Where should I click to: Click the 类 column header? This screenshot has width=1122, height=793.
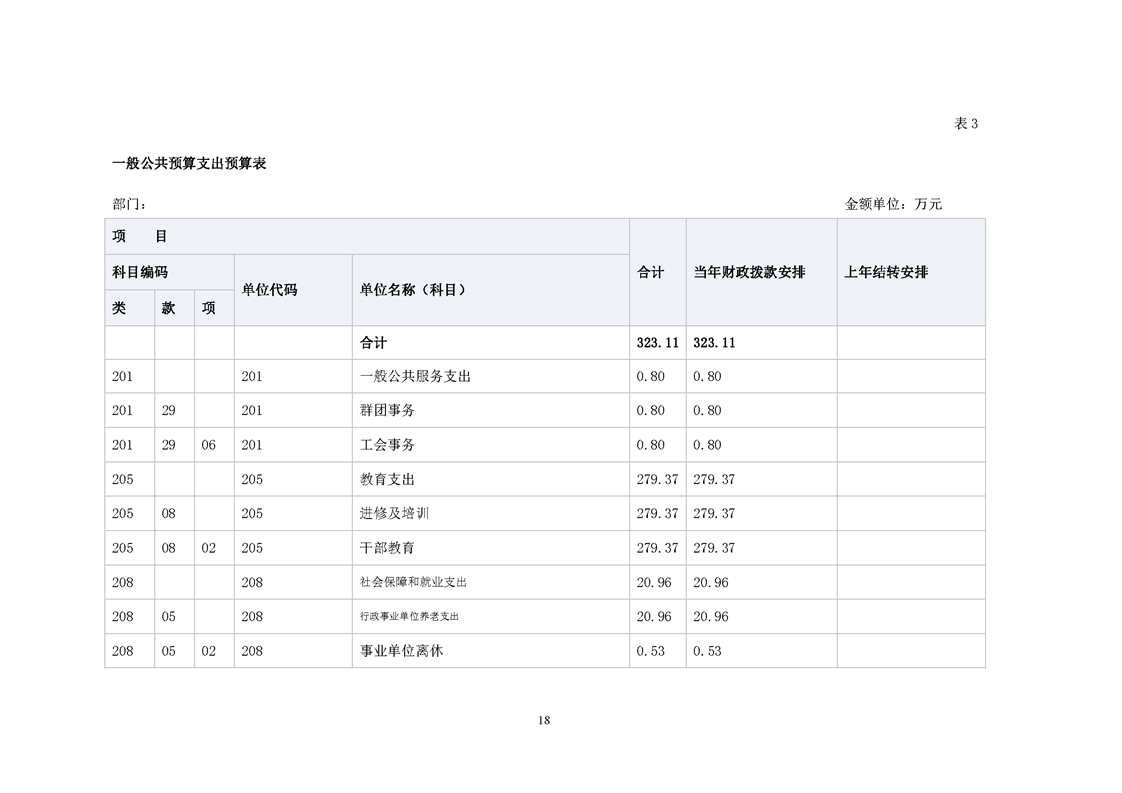130,308
